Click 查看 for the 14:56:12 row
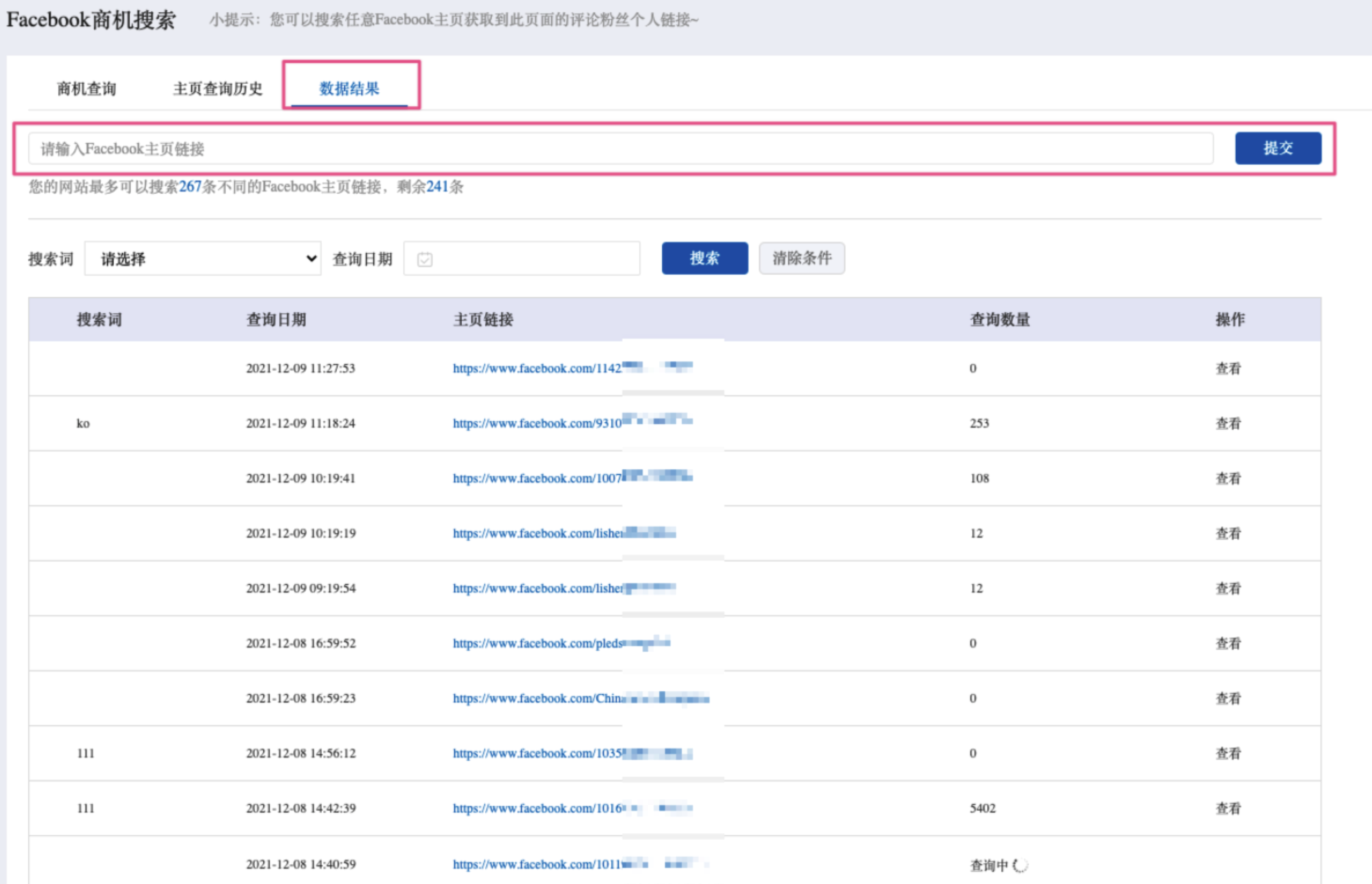This screenshot has height=884, width=1372. [x=1229, y=754]
